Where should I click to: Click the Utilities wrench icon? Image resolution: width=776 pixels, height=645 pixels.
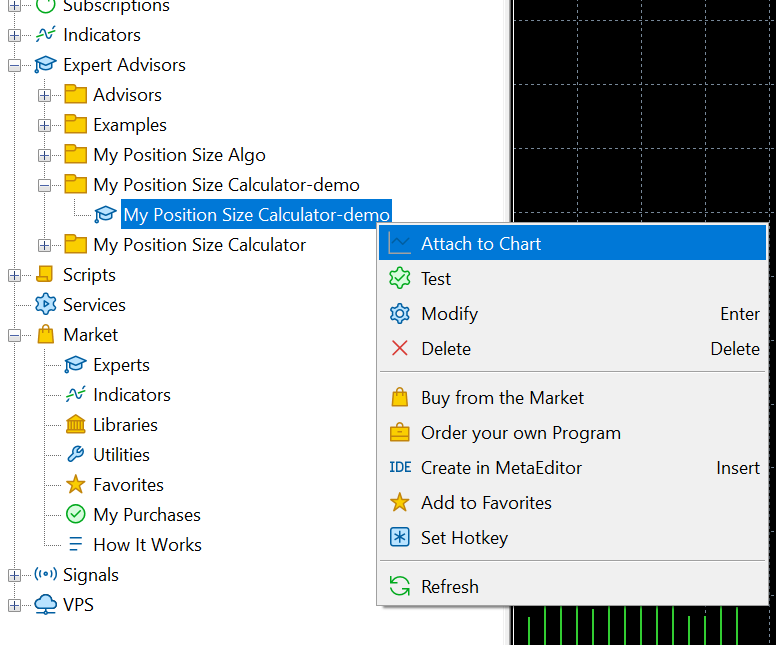click(76, 454)
